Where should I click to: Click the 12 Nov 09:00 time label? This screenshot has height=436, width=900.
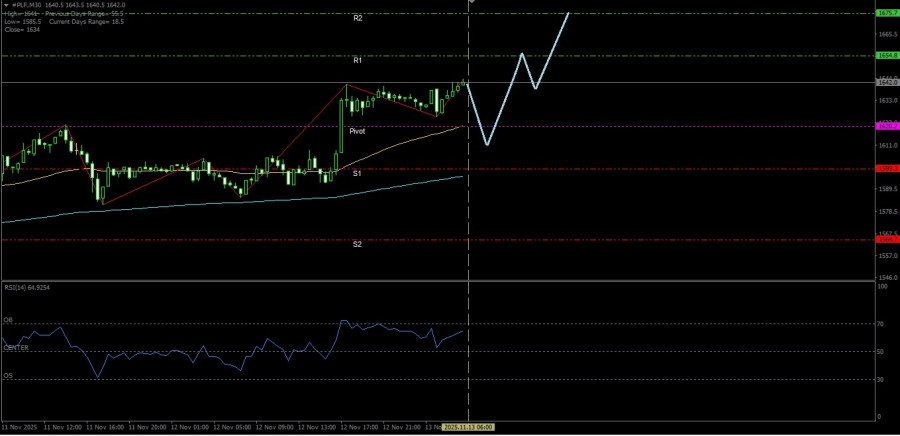[x=273, y=427]
